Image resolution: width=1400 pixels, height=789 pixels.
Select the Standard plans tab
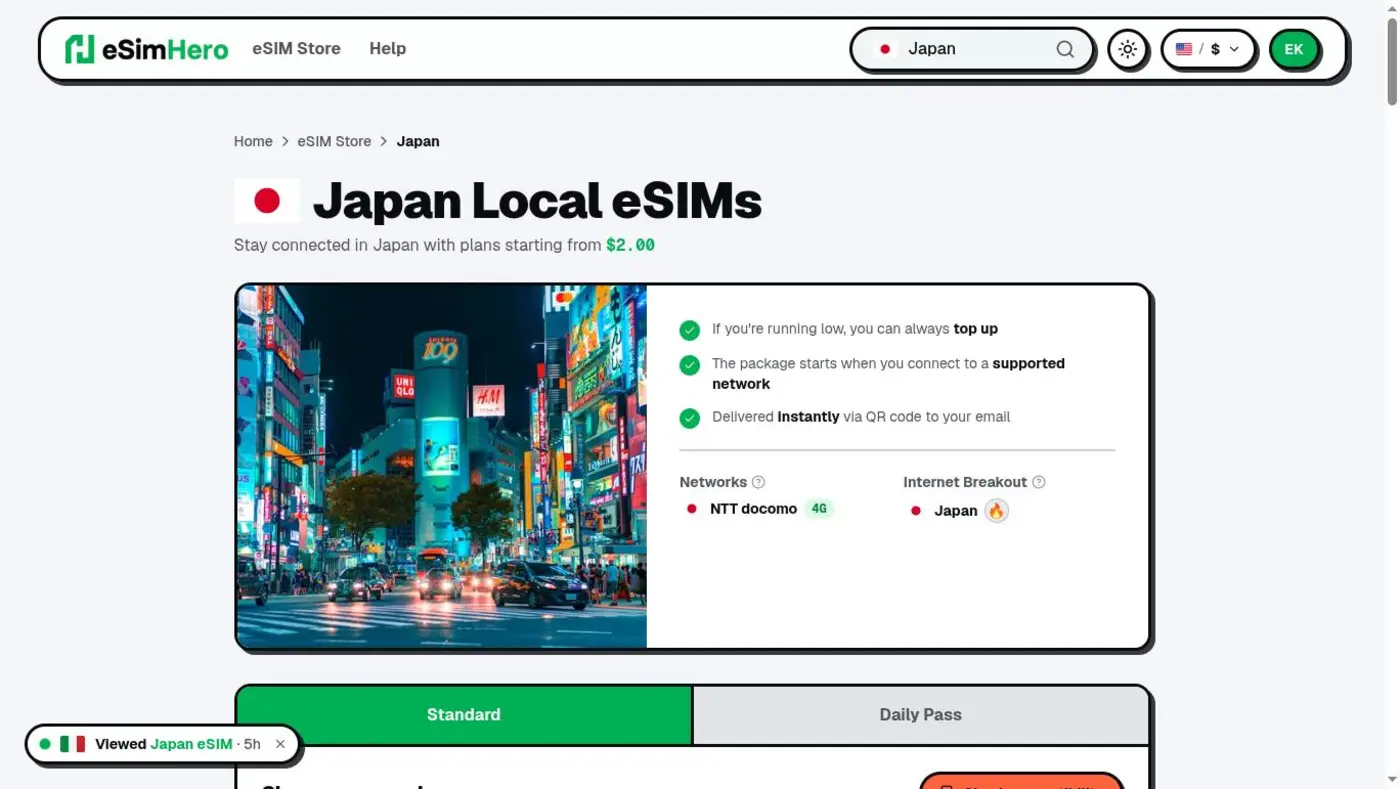click(464, 715)
